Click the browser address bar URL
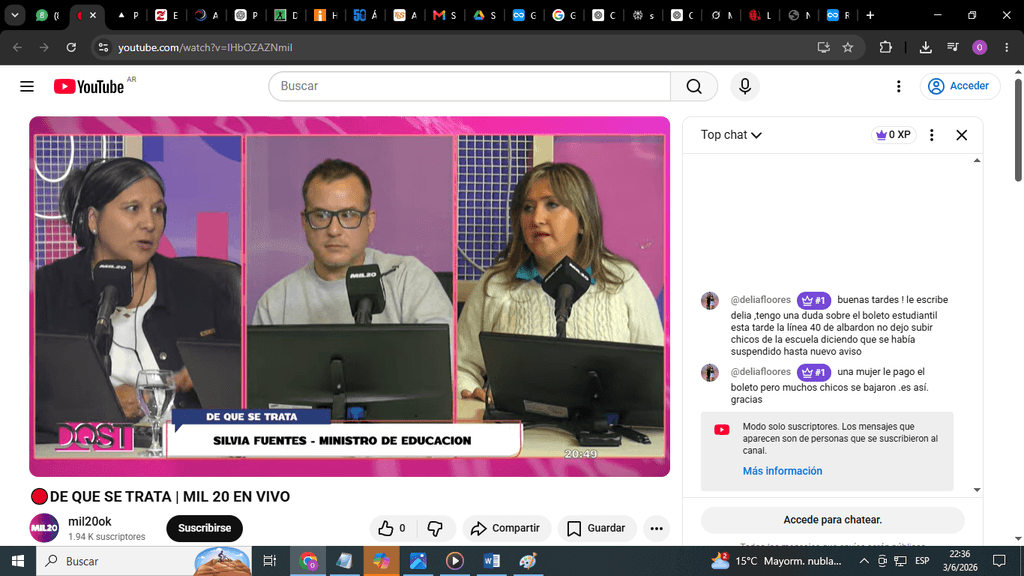Screen dimensions: 1024x576 205,47
